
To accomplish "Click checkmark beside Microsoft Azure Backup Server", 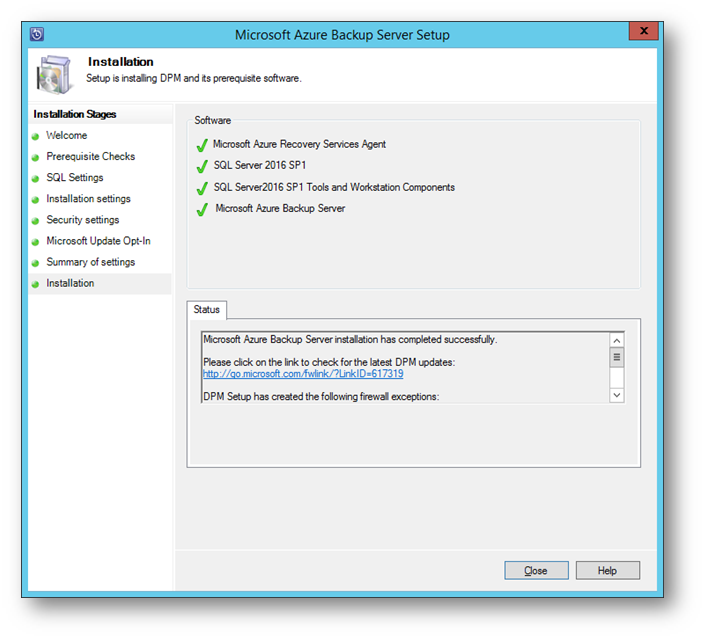I will click(202, 209).
